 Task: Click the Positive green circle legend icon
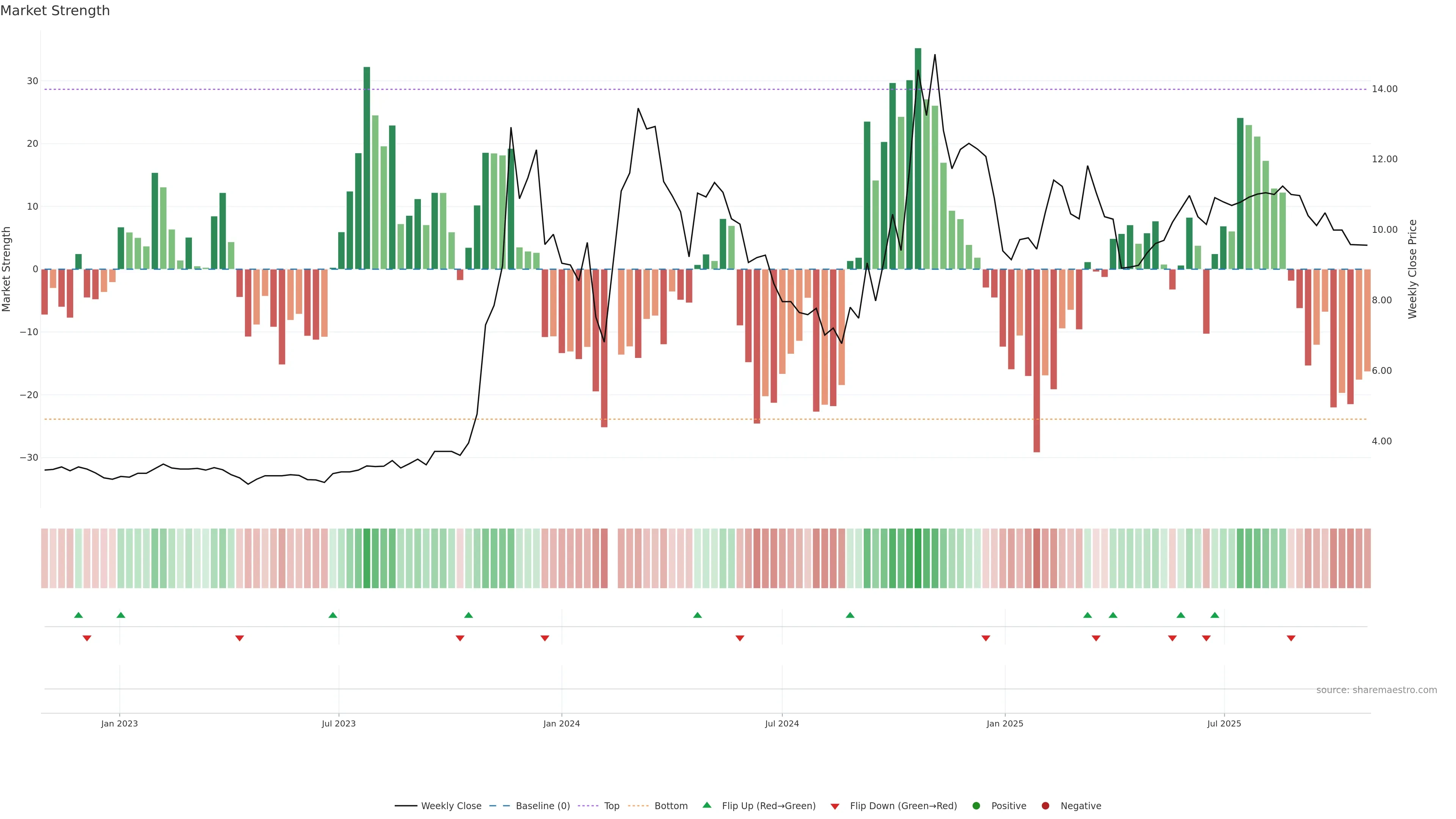(x=976, y=806)
